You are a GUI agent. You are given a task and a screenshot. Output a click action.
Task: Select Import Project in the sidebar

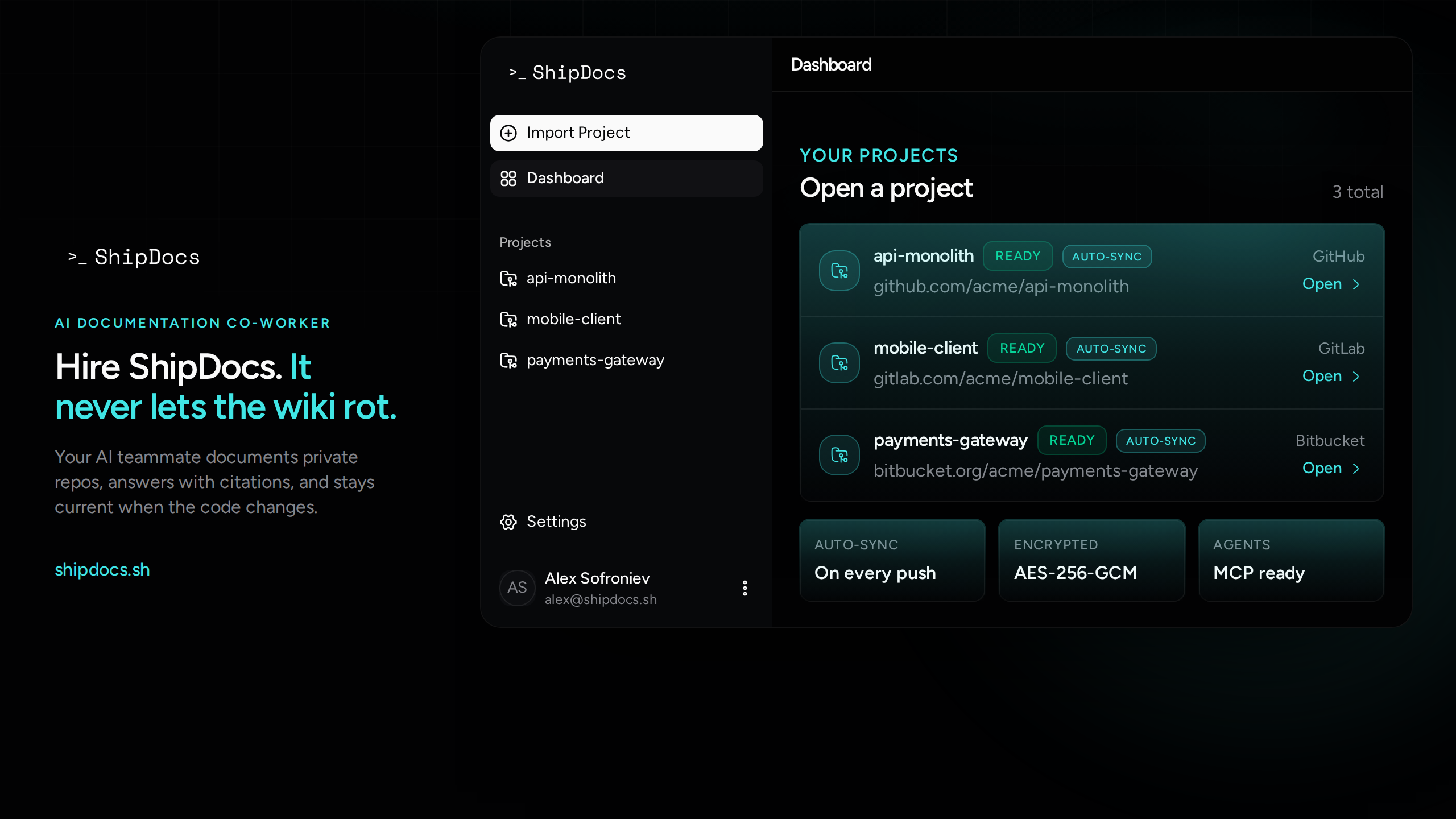point(626,133)
